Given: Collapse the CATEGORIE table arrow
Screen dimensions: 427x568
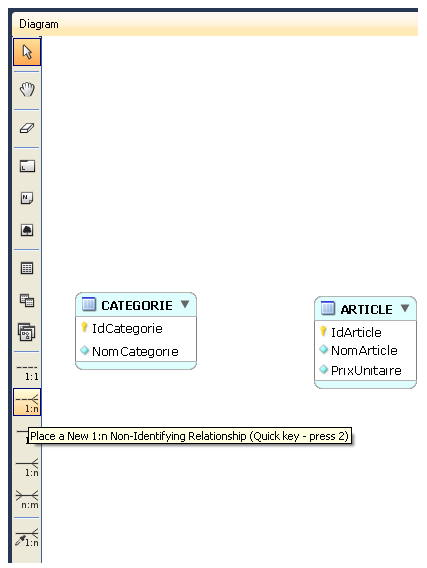Looking at the screenshot, I should [185, 304].
